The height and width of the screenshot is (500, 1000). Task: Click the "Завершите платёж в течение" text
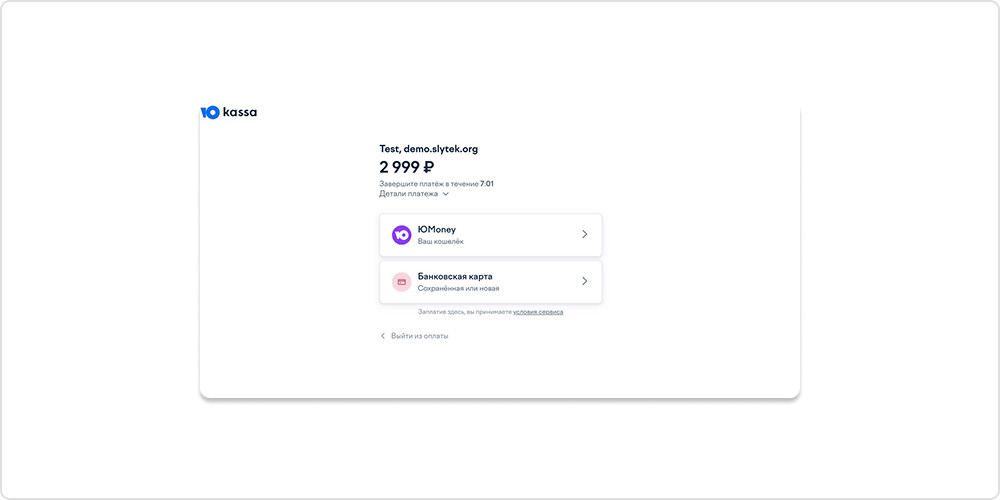click(x=428, y=184)
